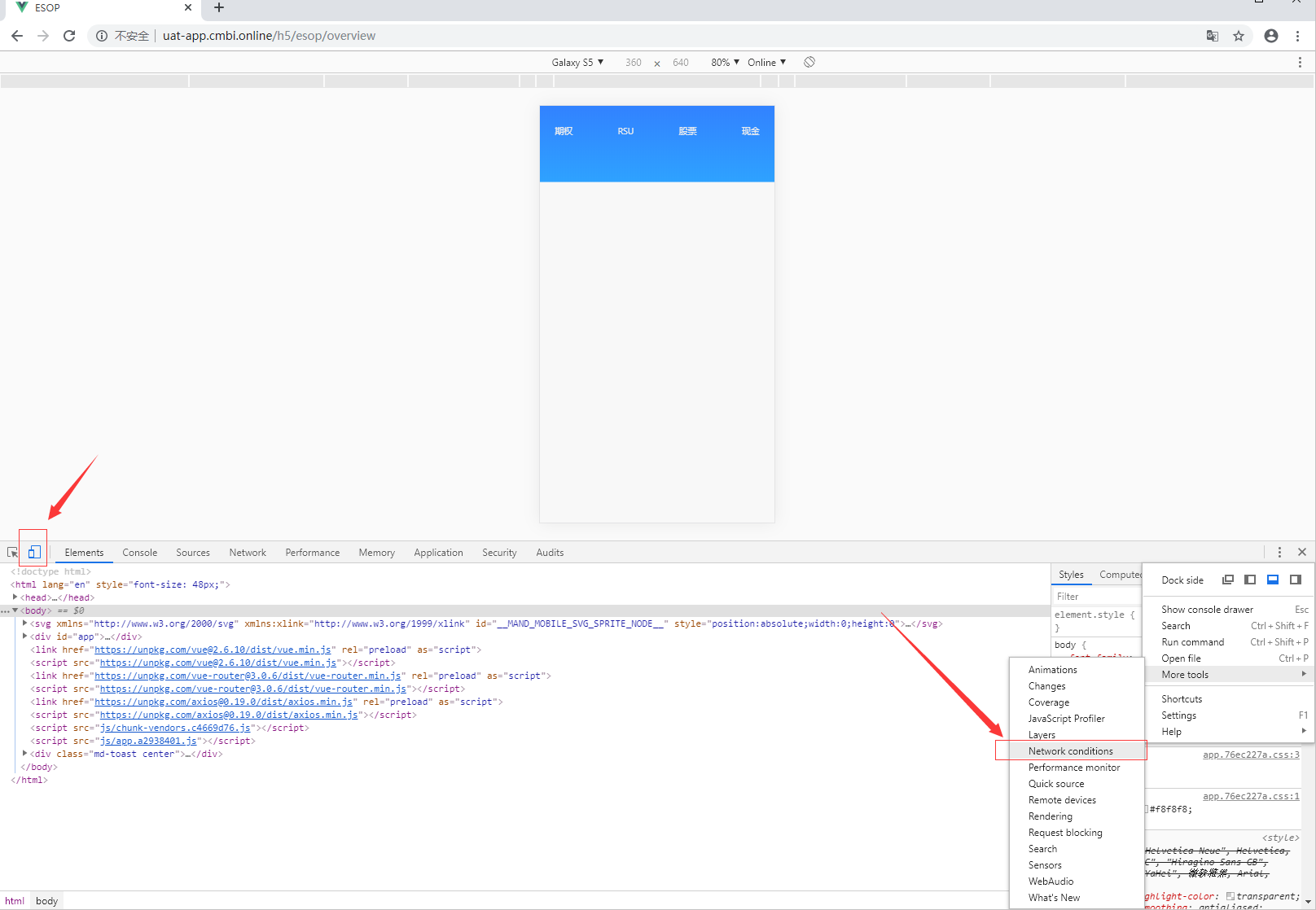Activate the inspect element picker
Screen dimensions: 1316x910
12,552
